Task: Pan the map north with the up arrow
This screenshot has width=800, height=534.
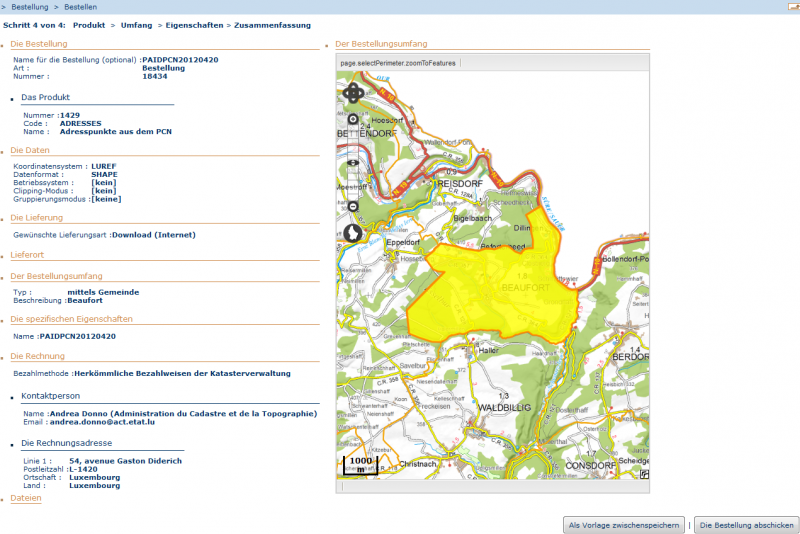Action: click(353, 87)
